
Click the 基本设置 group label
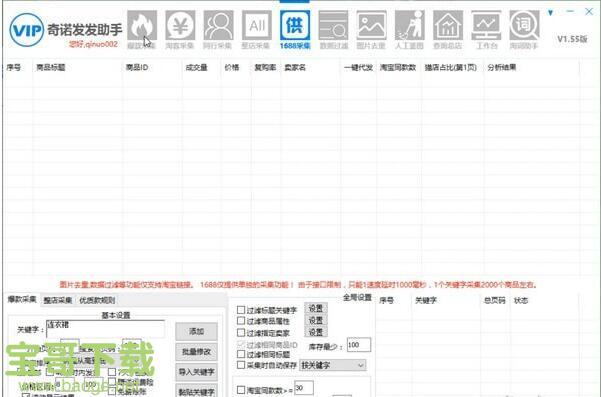116,315
